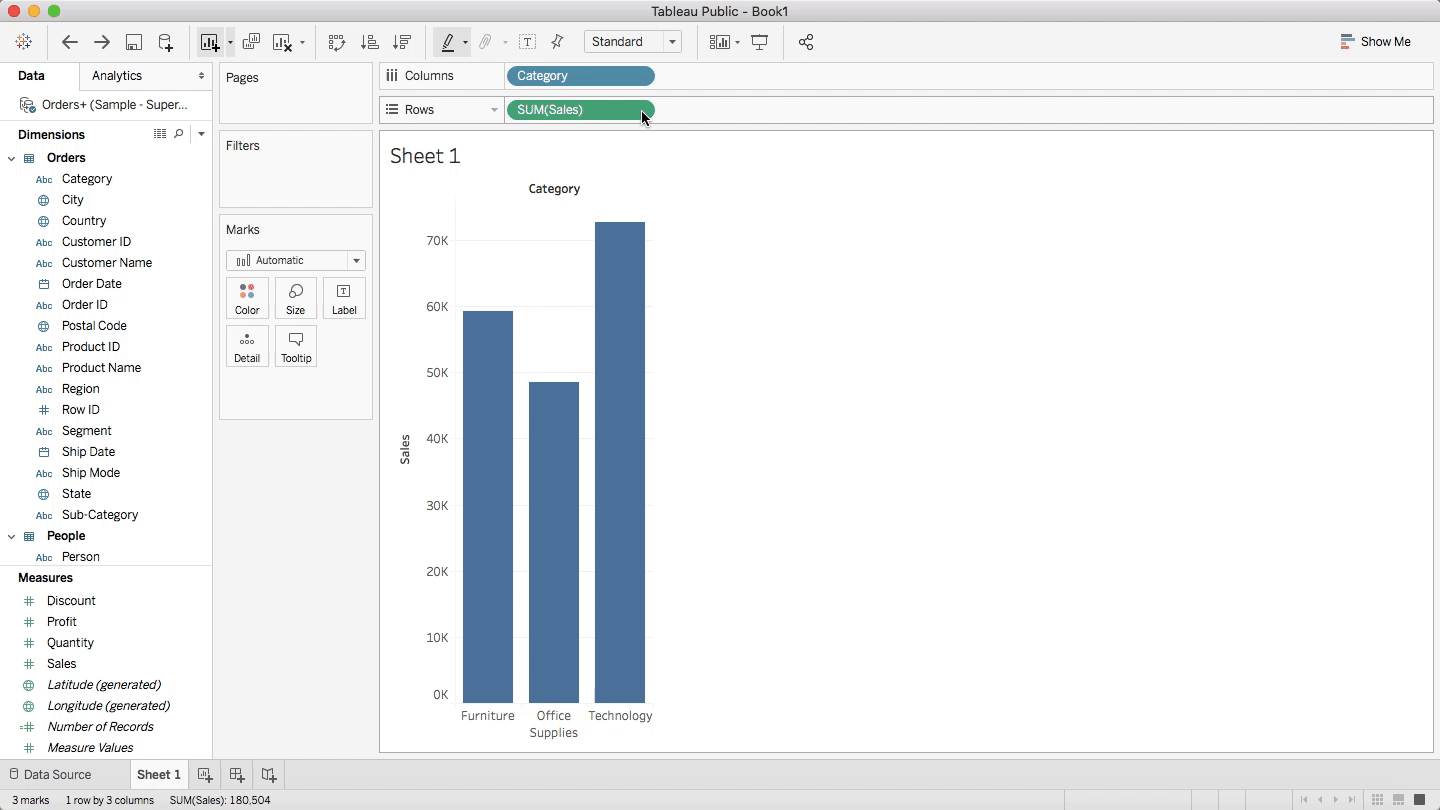Click the Group Members paperclip icon
Image resolution: width=1440 pixels, height=810 pixels.
coord(485,42)
